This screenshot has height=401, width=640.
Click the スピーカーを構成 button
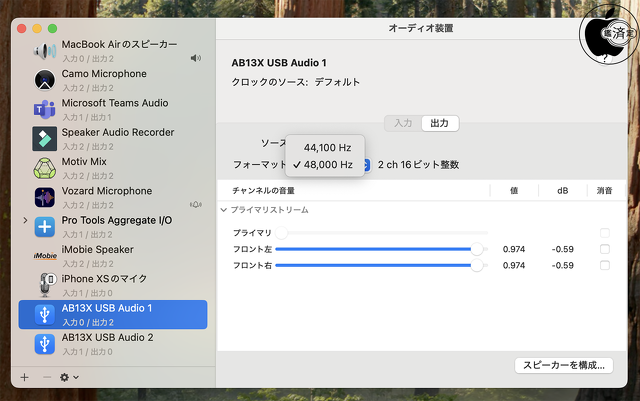562,365
